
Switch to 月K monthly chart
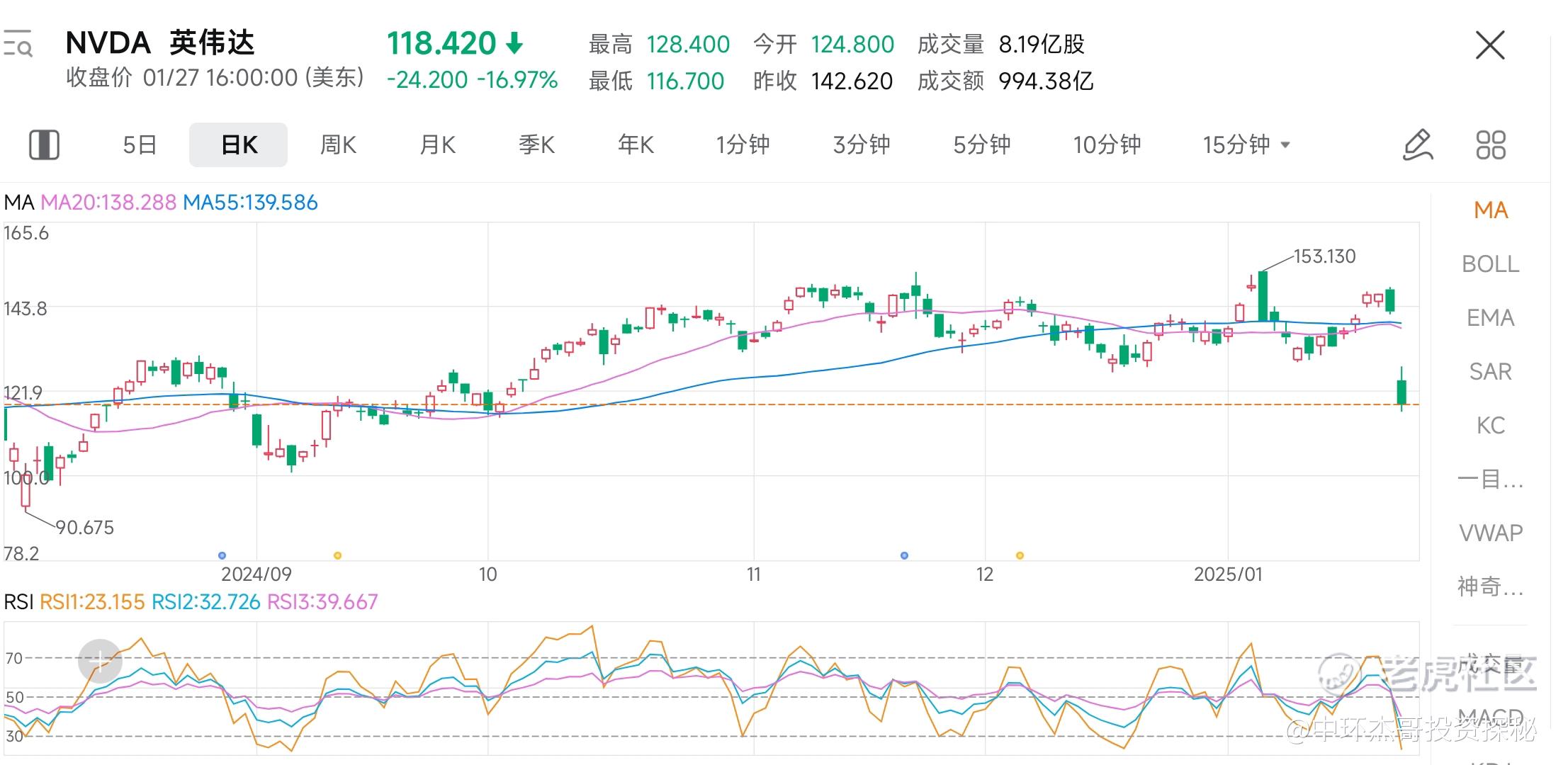click(x=437, y=144)
